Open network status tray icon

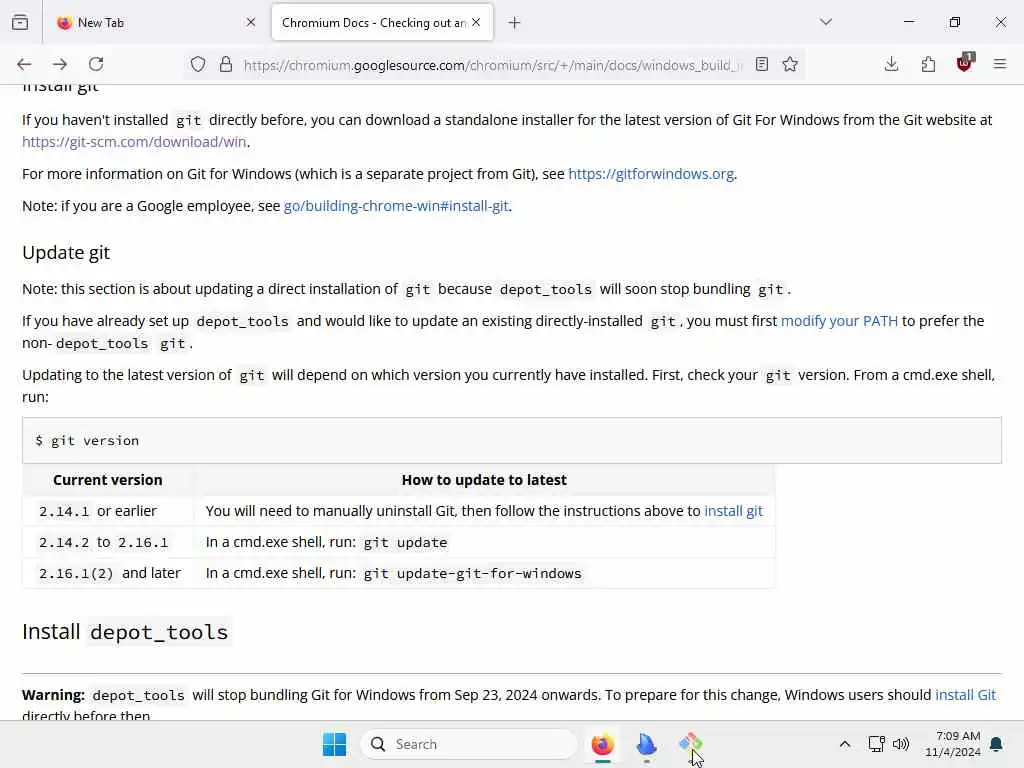[x=876, y=744]
